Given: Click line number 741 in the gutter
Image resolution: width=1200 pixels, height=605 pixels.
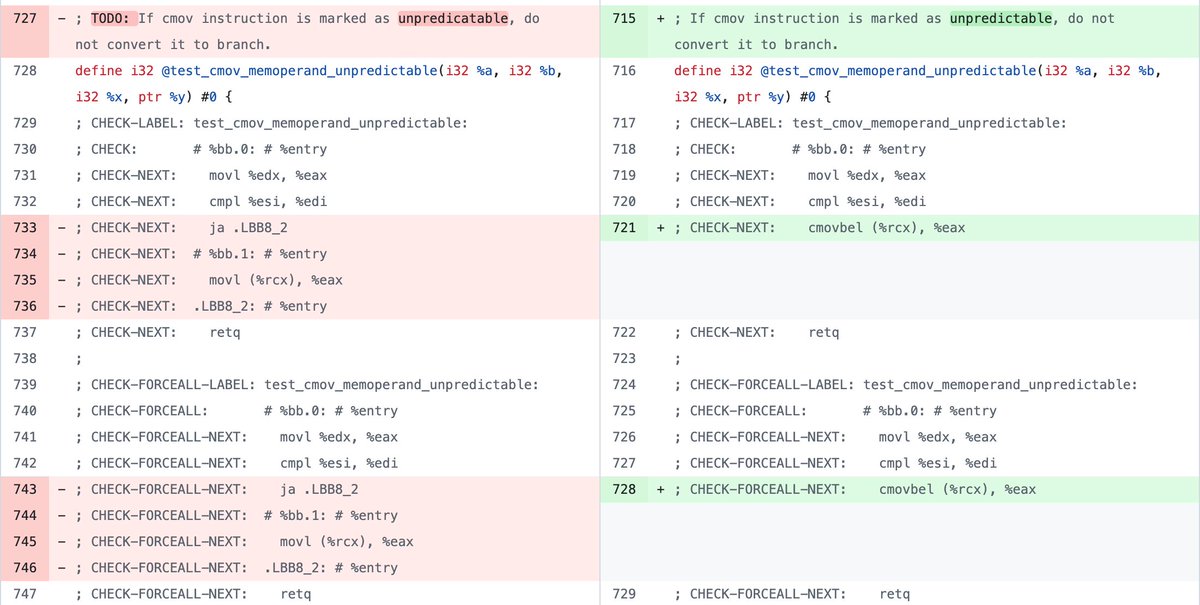Looking at the screenshot, I should (25, 436).
